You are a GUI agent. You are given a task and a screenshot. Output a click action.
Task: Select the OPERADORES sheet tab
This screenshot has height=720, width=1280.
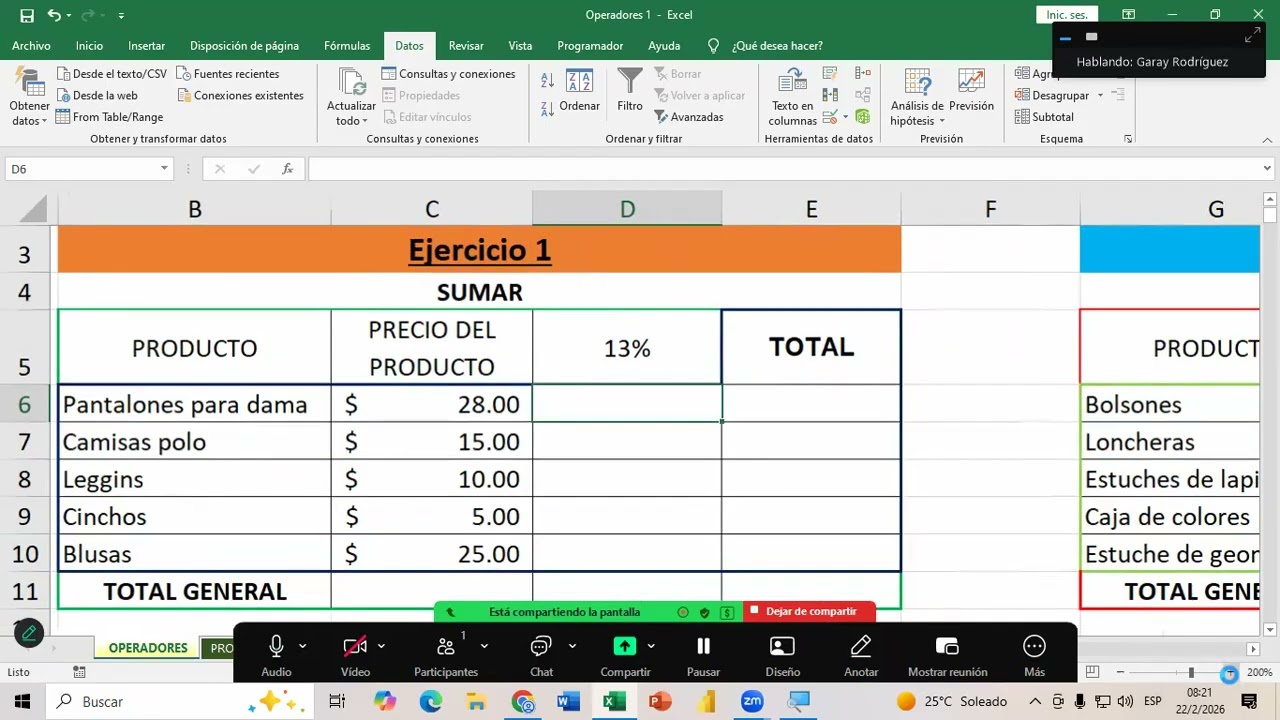(x=148, y=648)
